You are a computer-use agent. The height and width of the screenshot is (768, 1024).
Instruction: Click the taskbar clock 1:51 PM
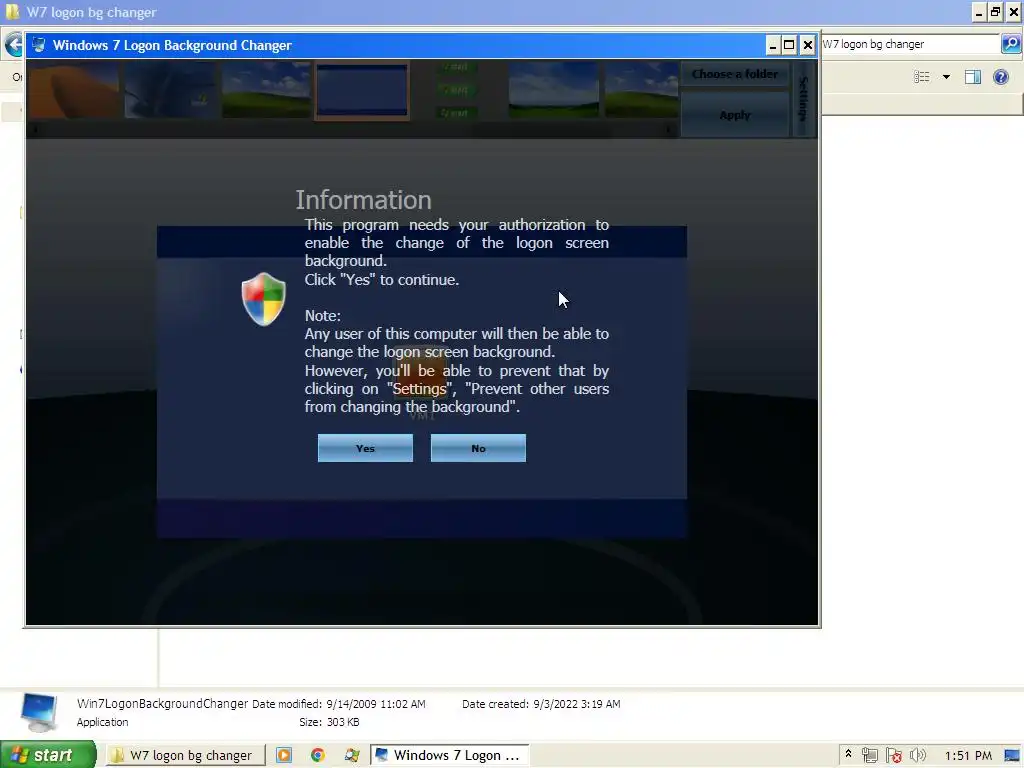[968, 756]
